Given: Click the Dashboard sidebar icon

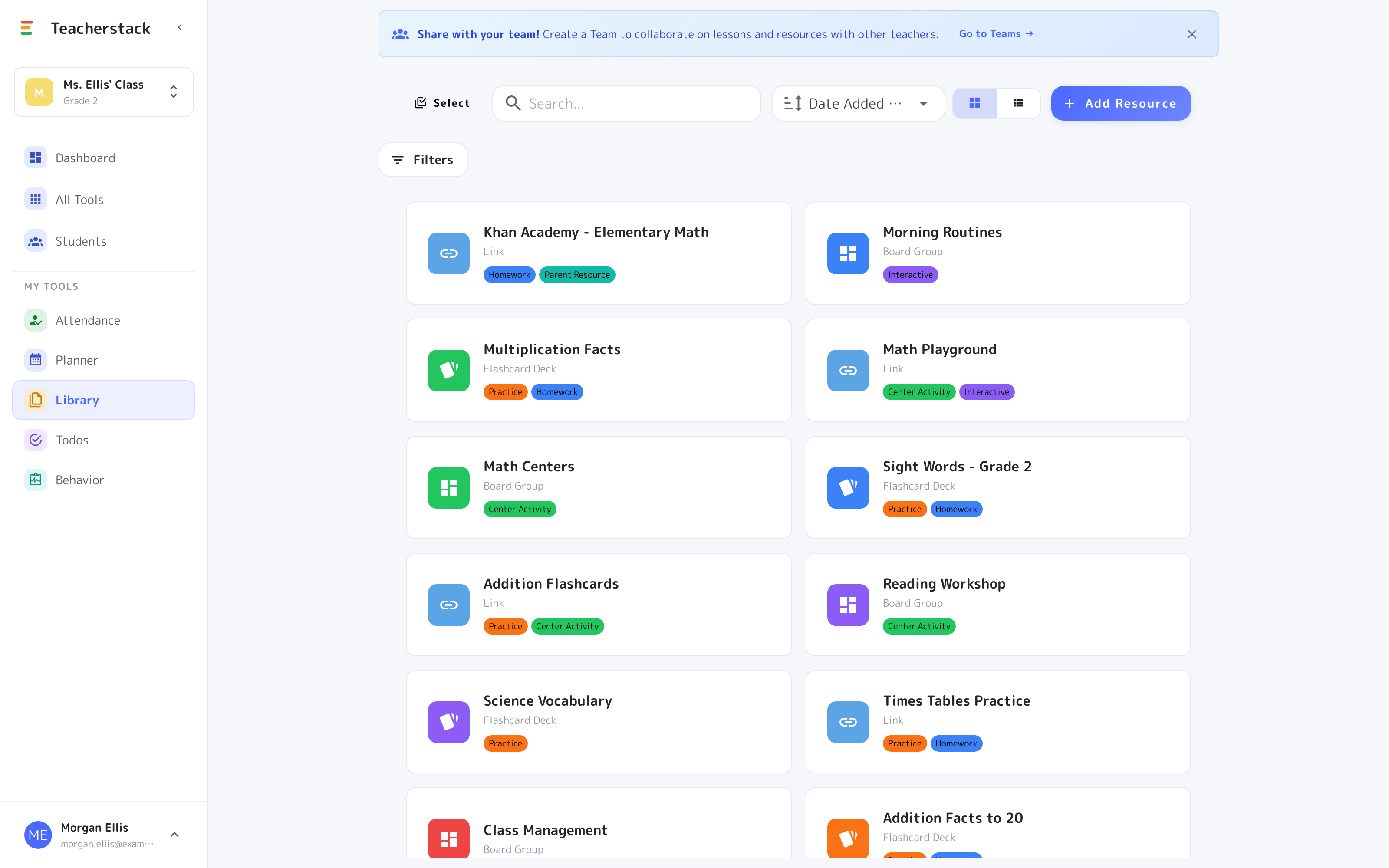Looking at the screenshot, I should [36, 158].
